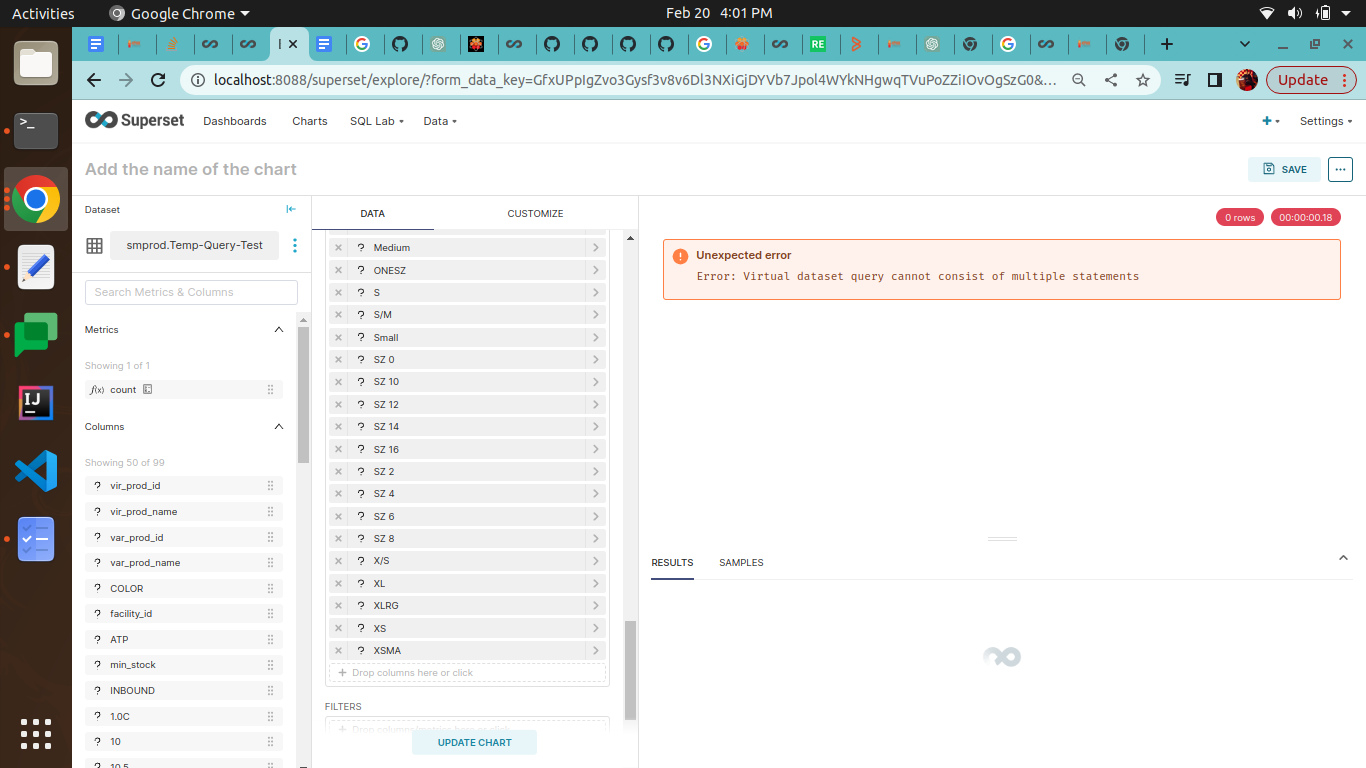Click the Search Metrics & Columns field
1366x768 pixels.
pyautogui.click(x=190, y=292)
